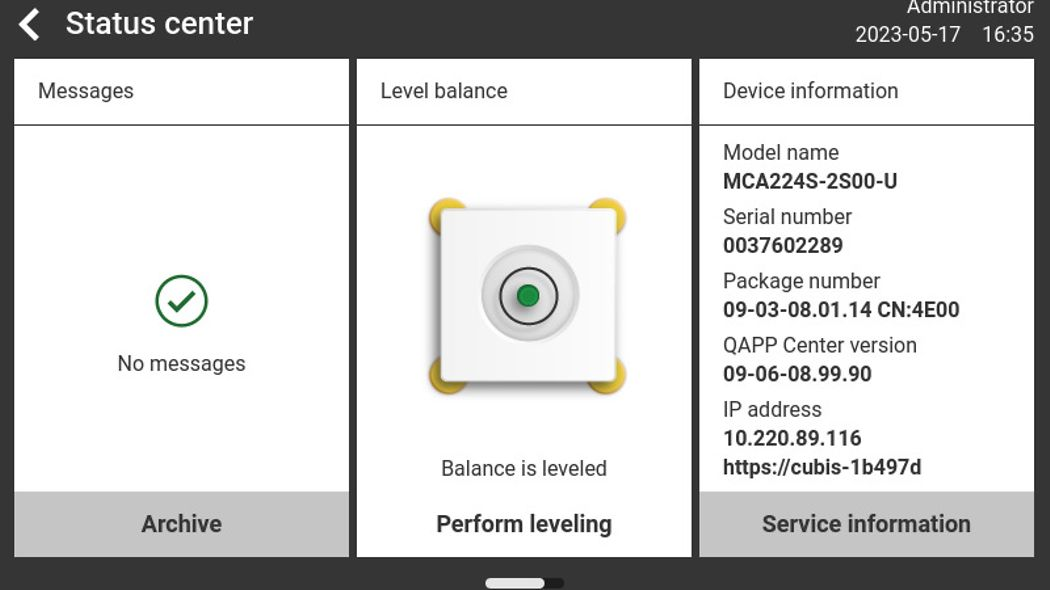Click the IP address 10.220.89.116
1050x590 pixels.
coord(792,438)
